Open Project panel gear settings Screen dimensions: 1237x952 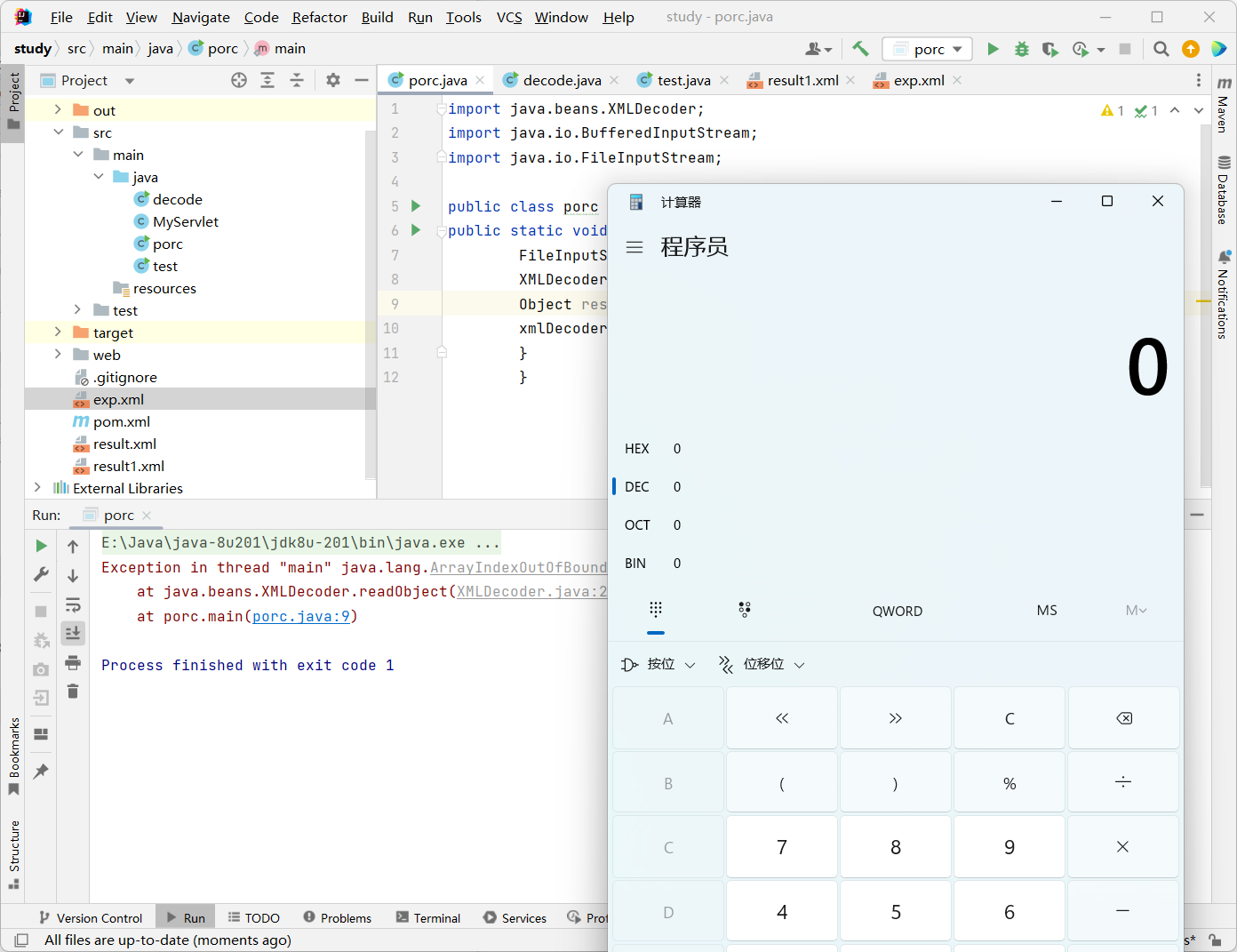(333, 80)
